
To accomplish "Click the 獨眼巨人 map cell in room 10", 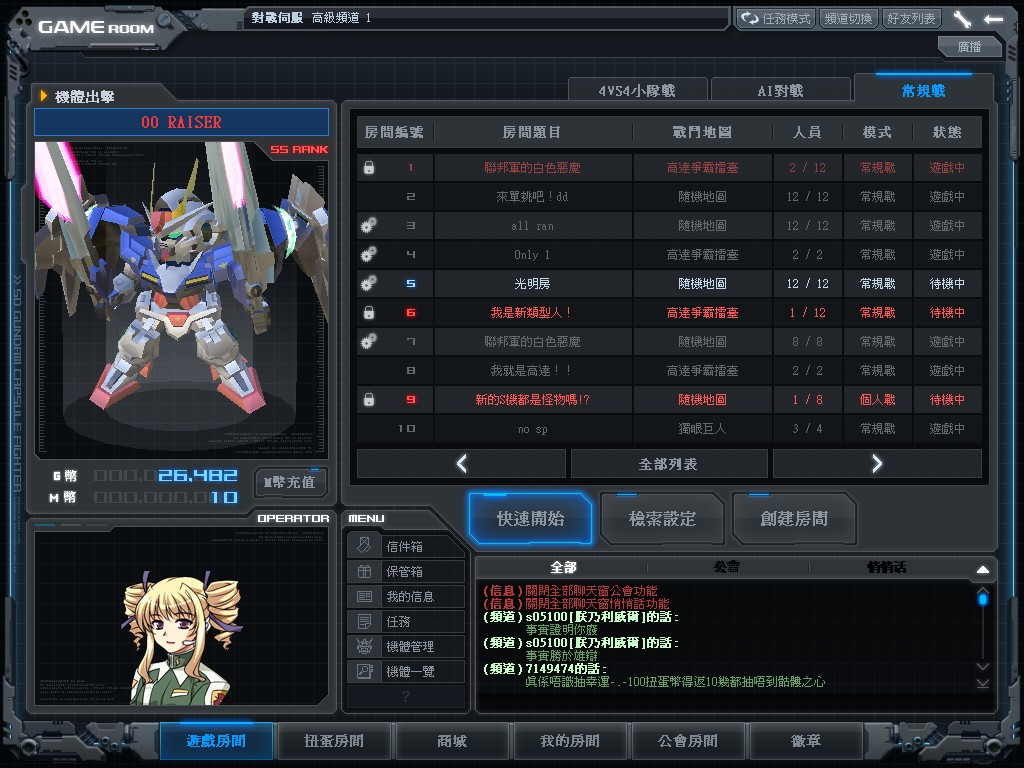I will coord(702,428).
